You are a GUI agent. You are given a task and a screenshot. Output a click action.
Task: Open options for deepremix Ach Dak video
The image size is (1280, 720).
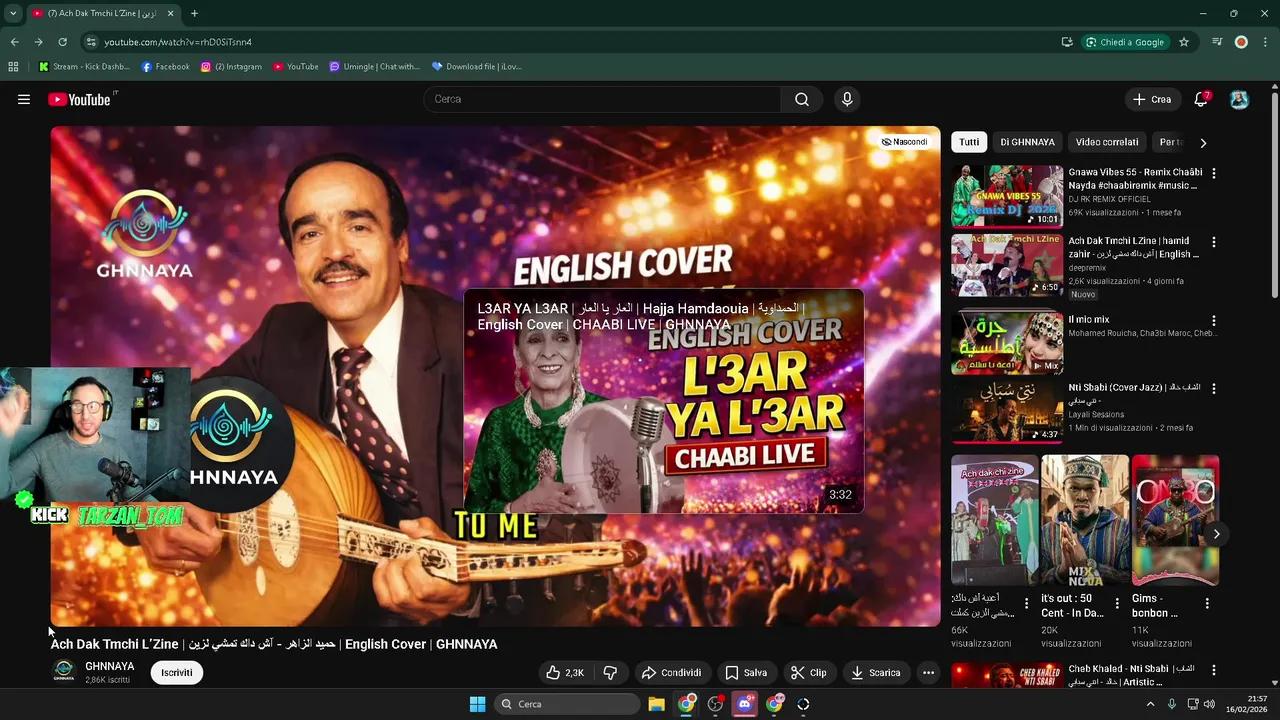coord(1214,242)
